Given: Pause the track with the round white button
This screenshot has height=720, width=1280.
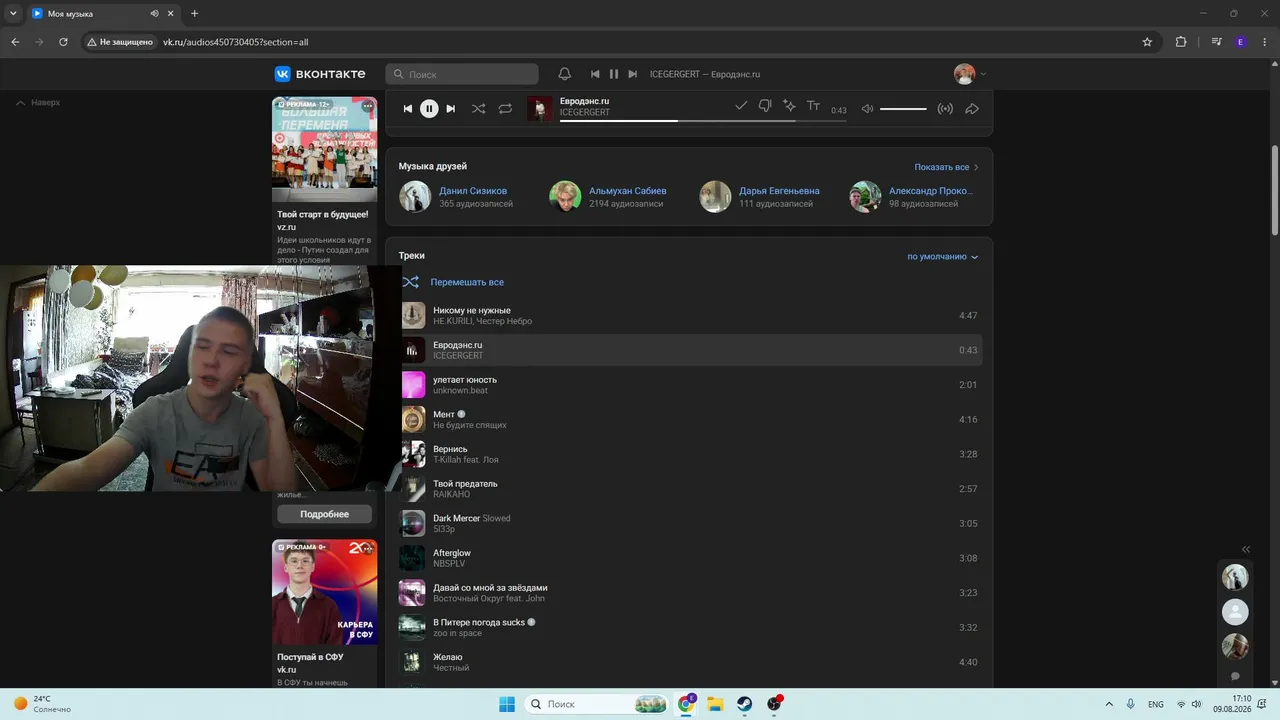Looking at the screenshot, I should (x=429, y=109).
